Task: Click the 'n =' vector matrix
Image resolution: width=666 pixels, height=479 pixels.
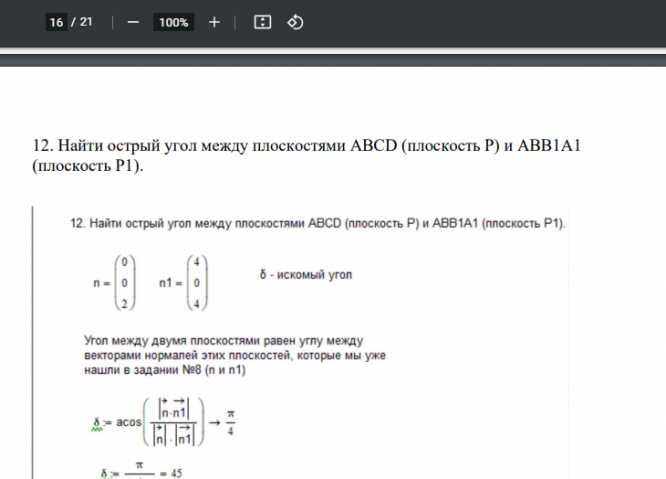Action: point(115,283)
